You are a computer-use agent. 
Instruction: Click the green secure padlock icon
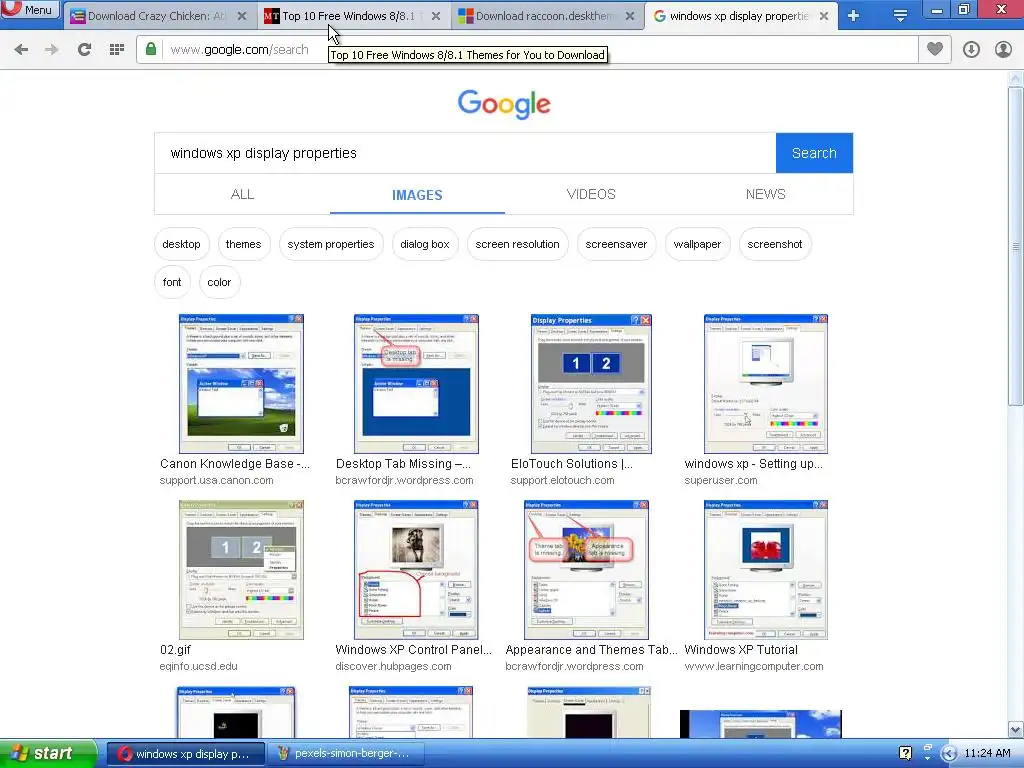151,49
